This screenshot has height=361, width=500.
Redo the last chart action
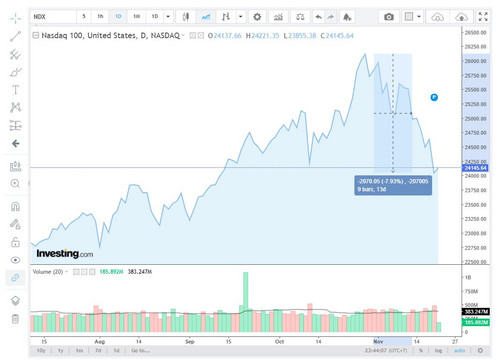331,17
